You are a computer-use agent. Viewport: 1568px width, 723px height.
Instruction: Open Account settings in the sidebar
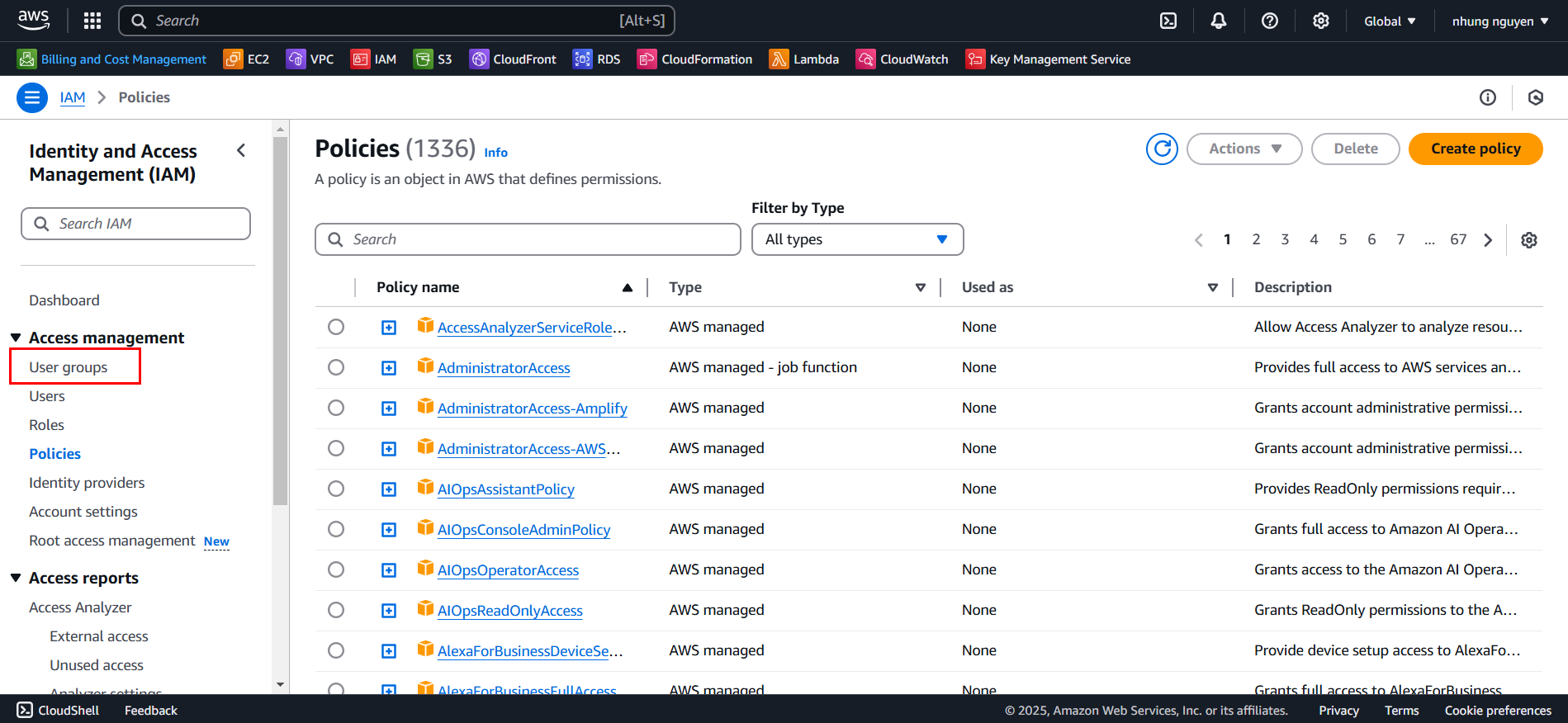(83, 512)
